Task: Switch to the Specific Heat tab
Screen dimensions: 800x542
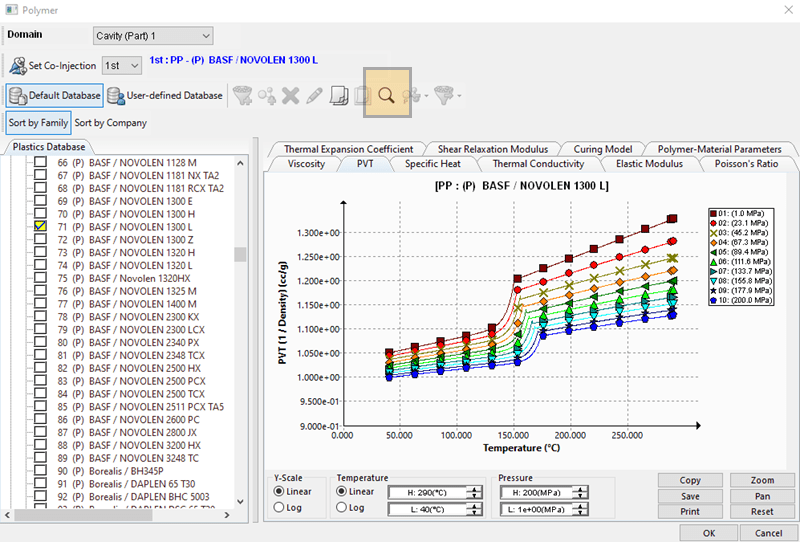Action: (433, 164)
